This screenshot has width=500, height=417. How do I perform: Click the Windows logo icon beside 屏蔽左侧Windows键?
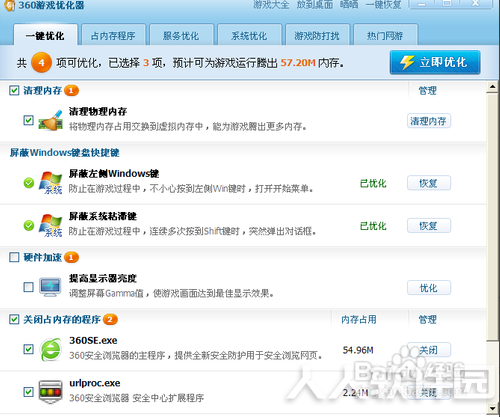tap(51, 182)
